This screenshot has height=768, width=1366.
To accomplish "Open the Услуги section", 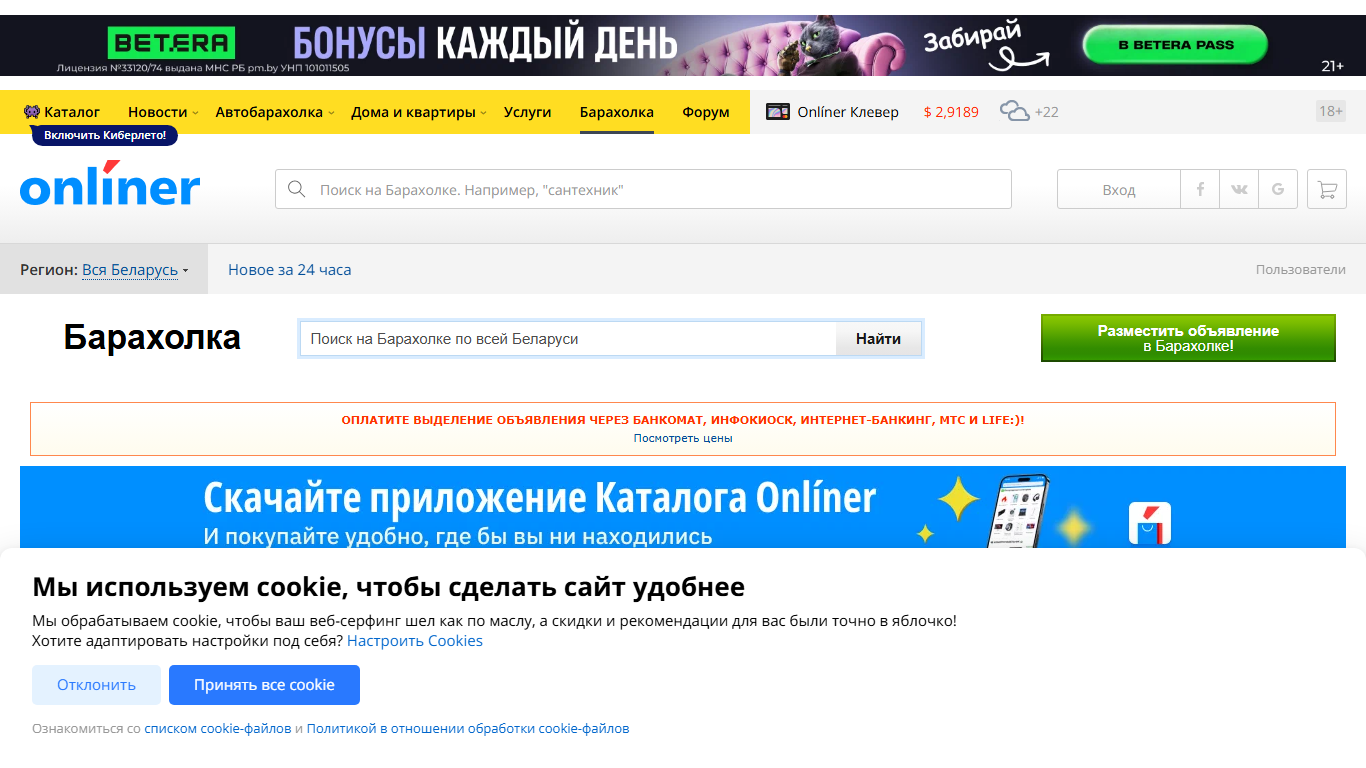I will pos(528,112).
